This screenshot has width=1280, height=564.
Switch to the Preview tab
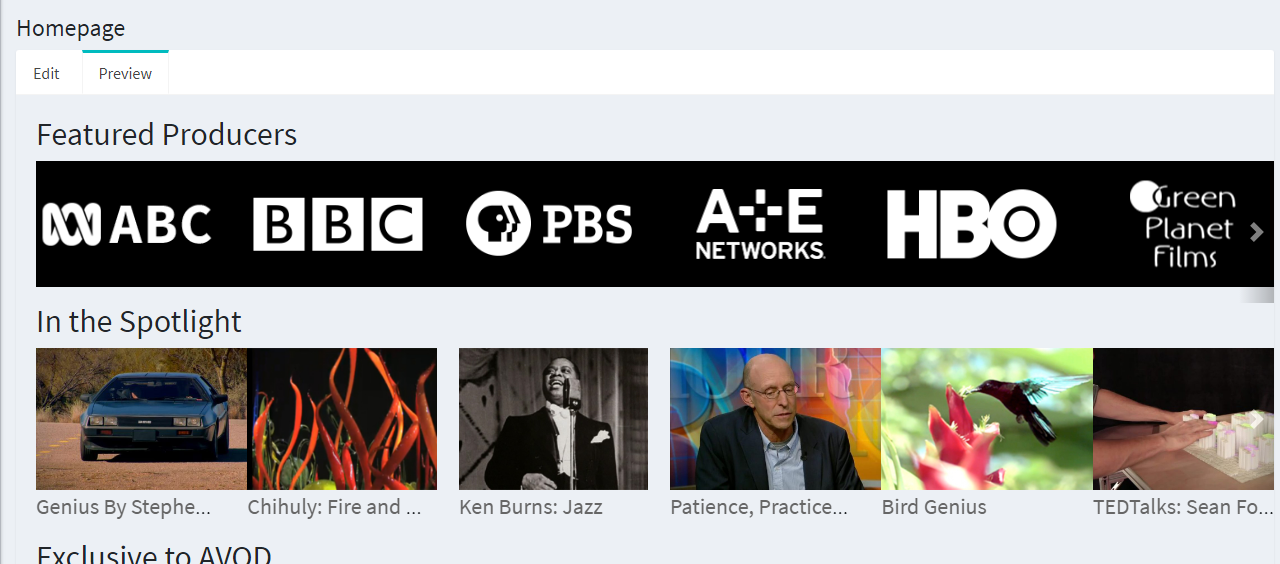(125, 74)
